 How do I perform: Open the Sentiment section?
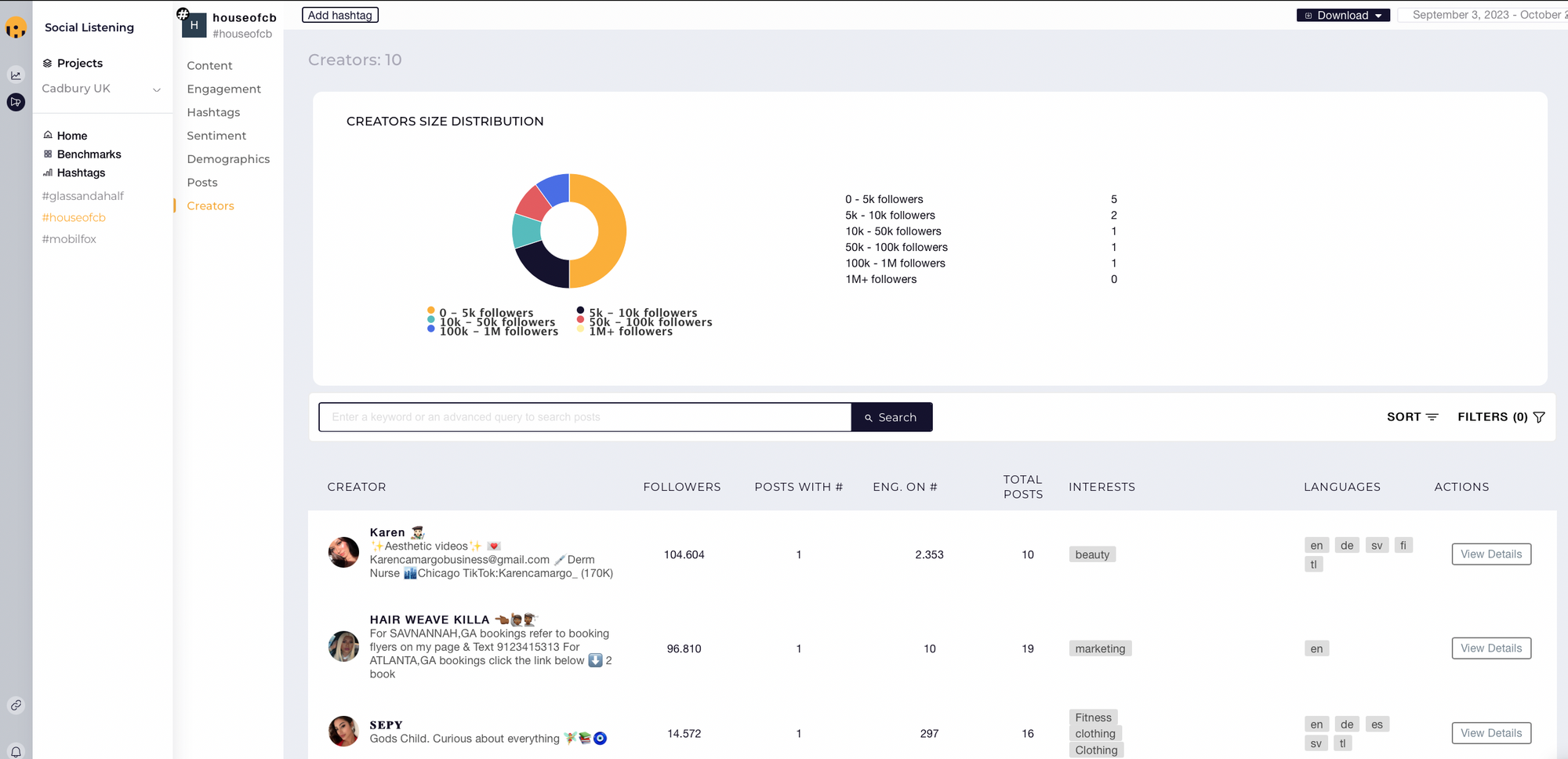tap(216, 136)
